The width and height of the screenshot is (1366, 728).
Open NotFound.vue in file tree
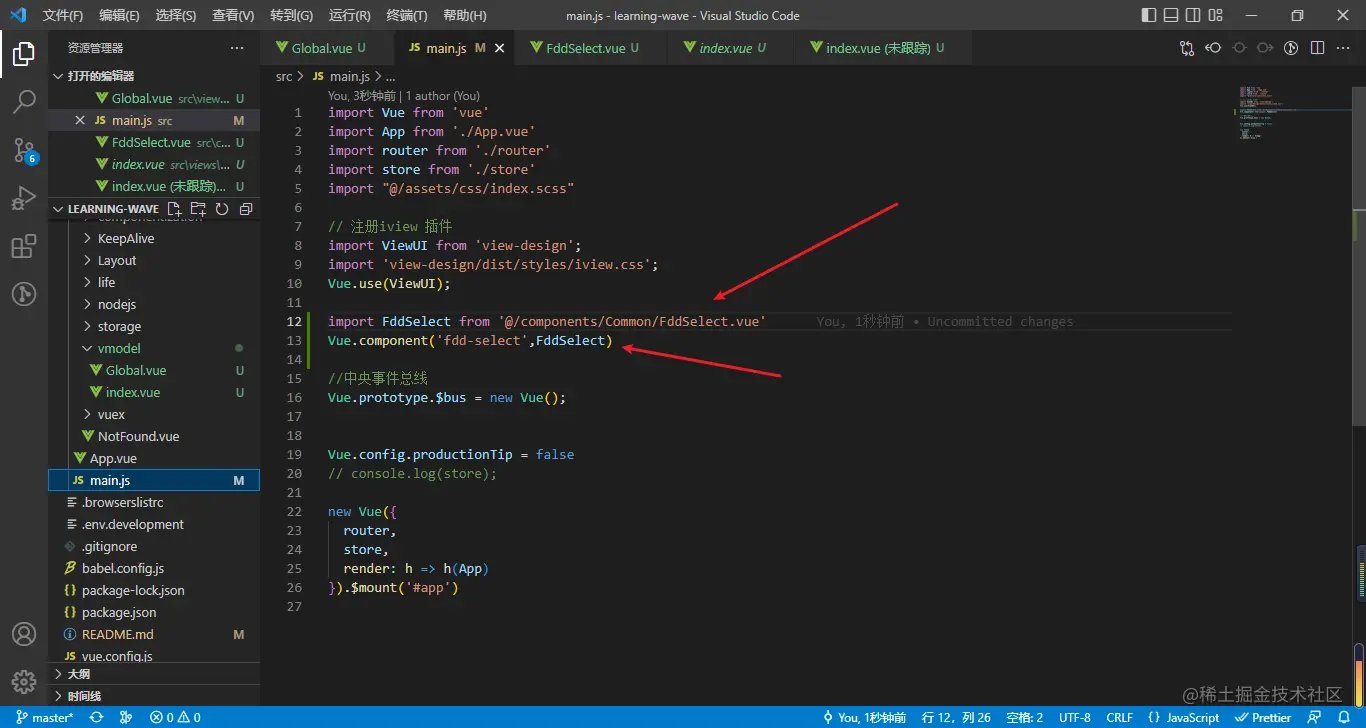tap(154, 436)
